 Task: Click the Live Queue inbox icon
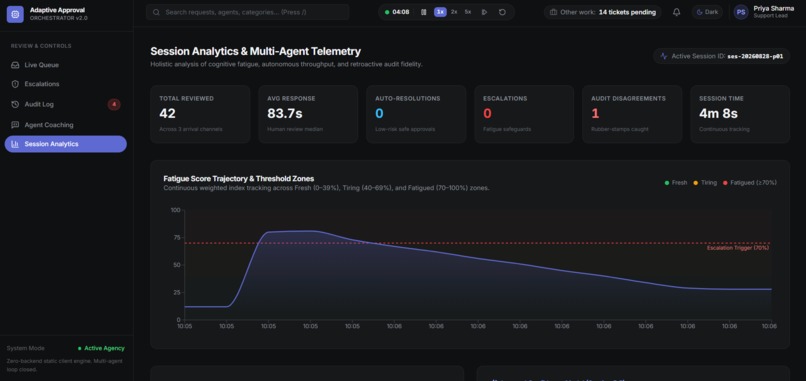point(15,65)
